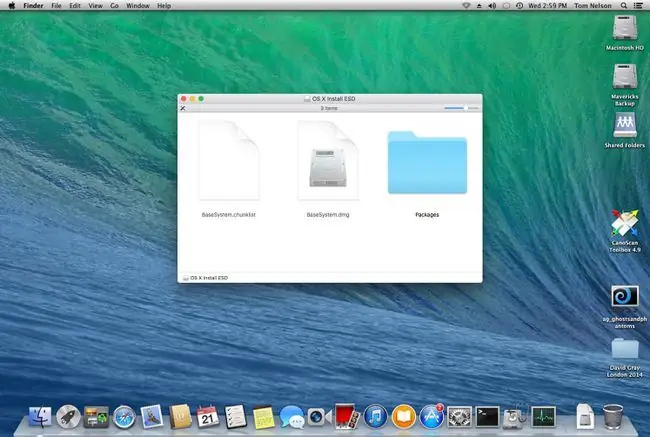Open the Time Machine menu bar icon
The height and width of the screenshot is (437, 650).
click(519, 6)
